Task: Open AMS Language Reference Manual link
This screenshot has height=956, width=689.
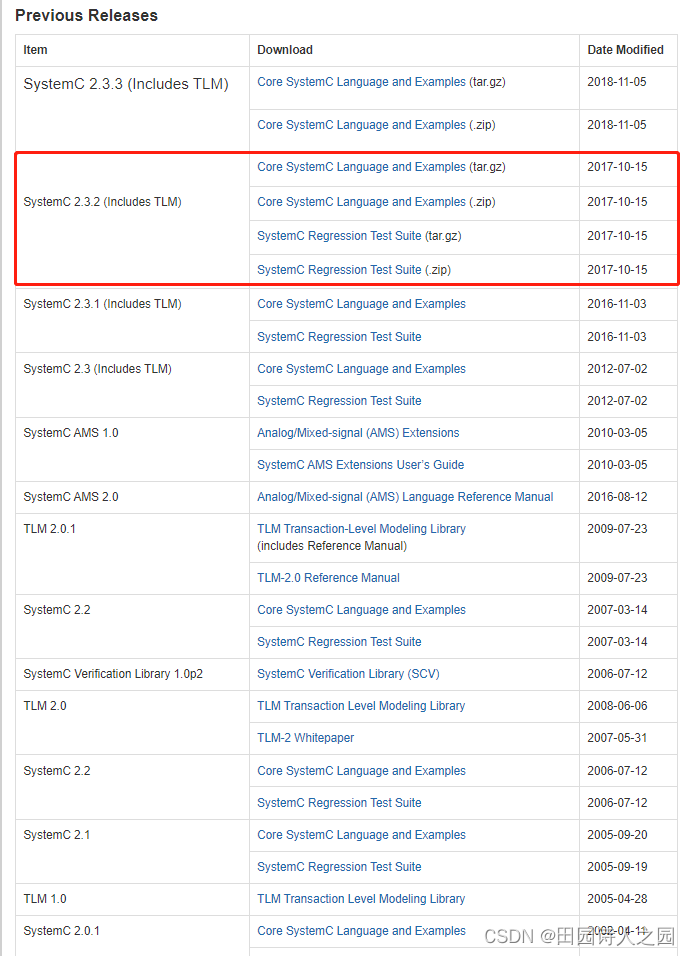Action: 405,497
